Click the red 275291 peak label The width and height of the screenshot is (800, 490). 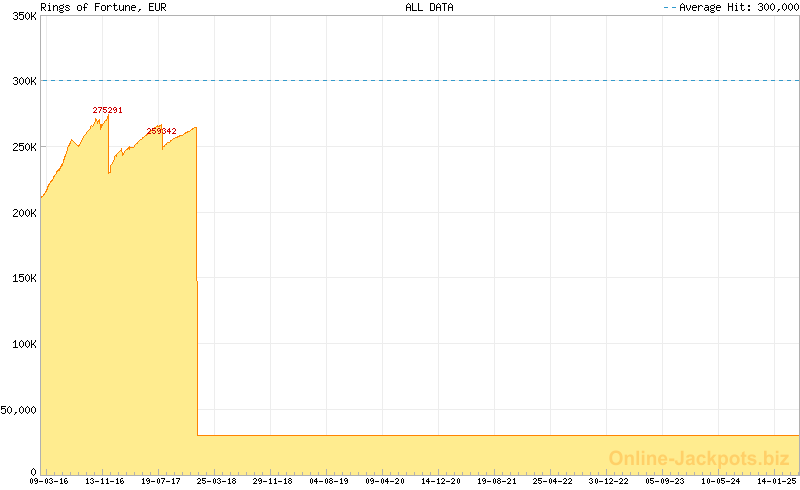pos(107,110)
